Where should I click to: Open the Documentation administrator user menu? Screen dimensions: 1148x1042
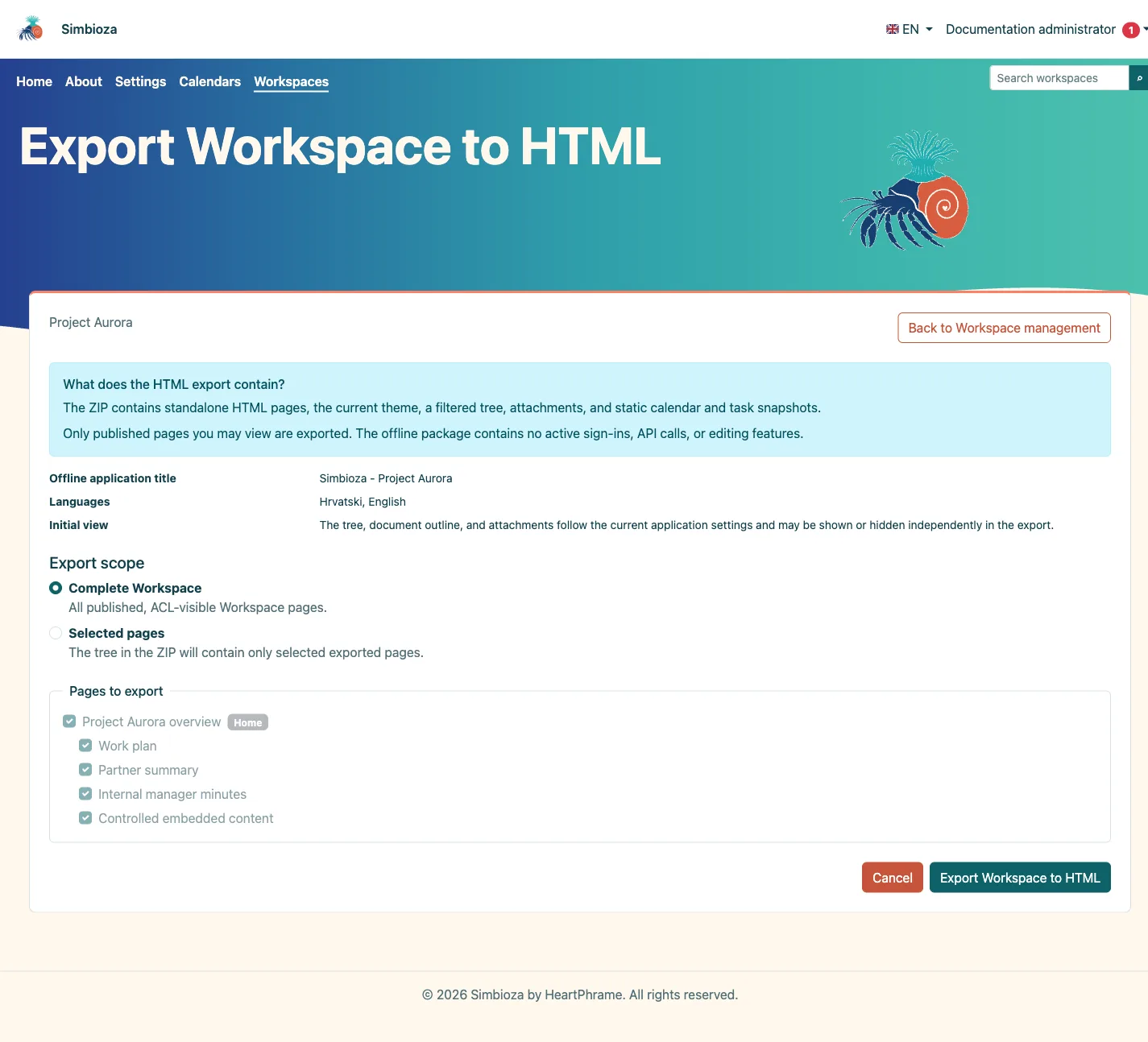point(1046,29)
